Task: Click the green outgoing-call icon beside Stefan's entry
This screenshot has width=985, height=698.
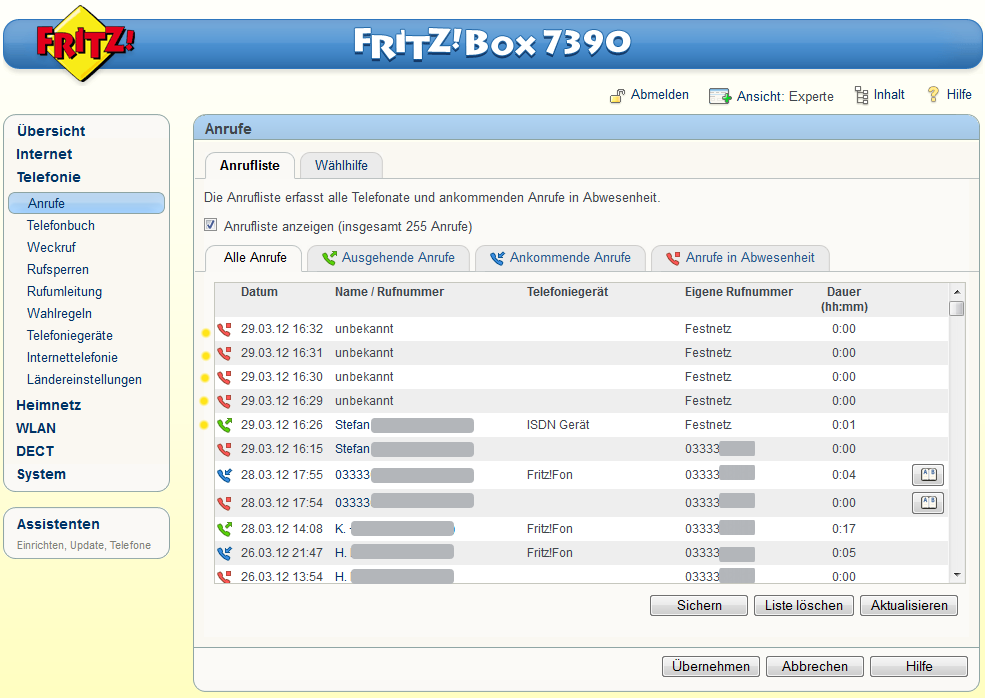Action: (x=222, y=424)
